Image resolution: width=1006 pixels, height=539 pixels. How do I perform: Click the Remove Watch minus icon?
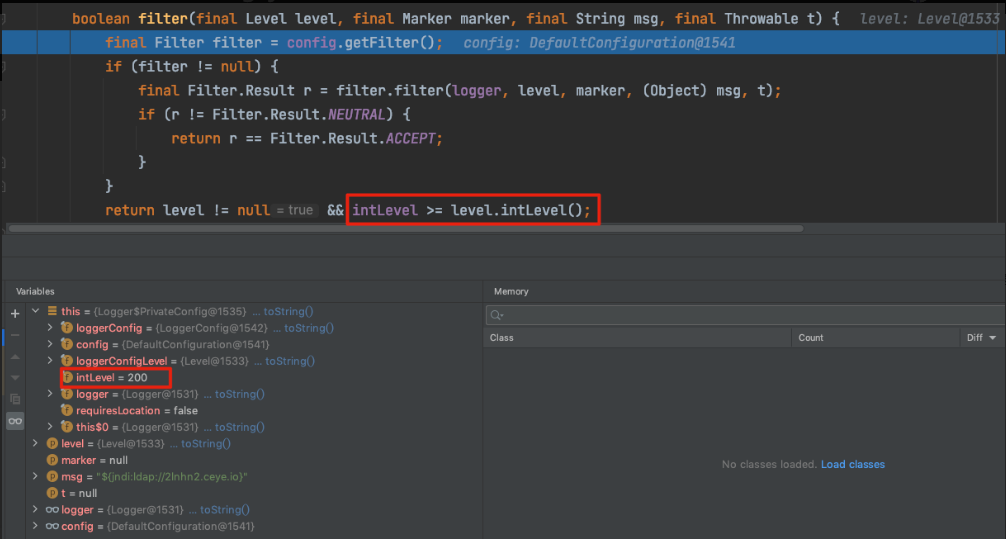15,335
